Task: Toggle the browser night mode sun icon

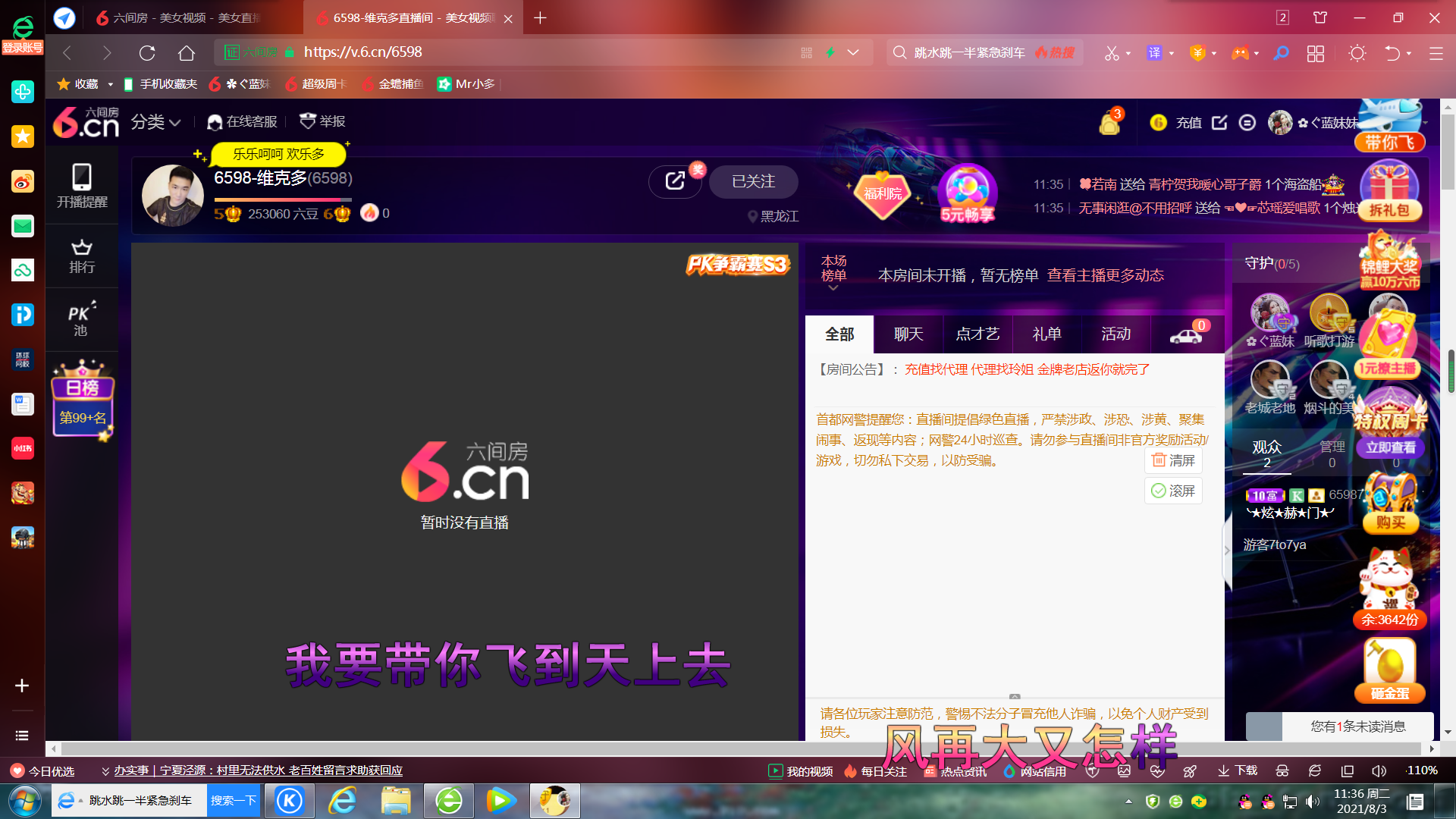Action: (1357, 53)
